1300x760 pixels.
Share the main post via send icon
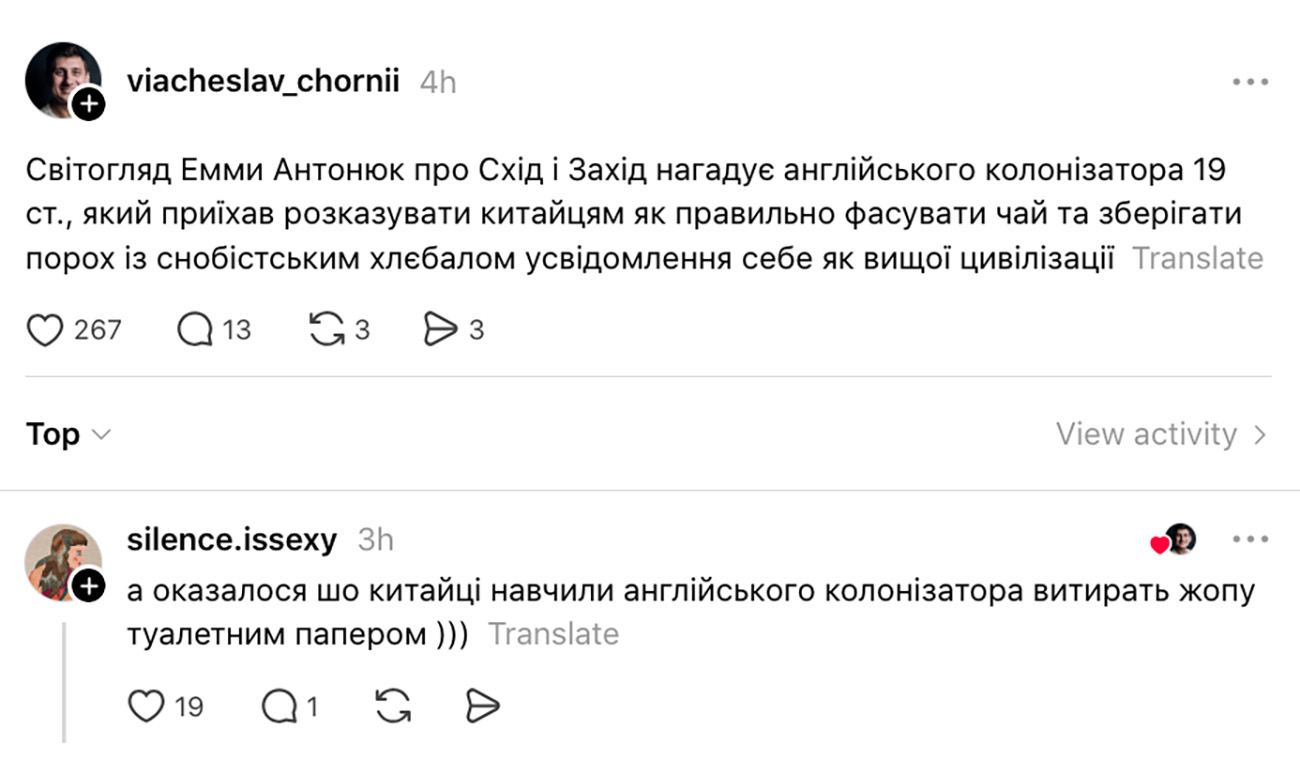click(441, 330)
